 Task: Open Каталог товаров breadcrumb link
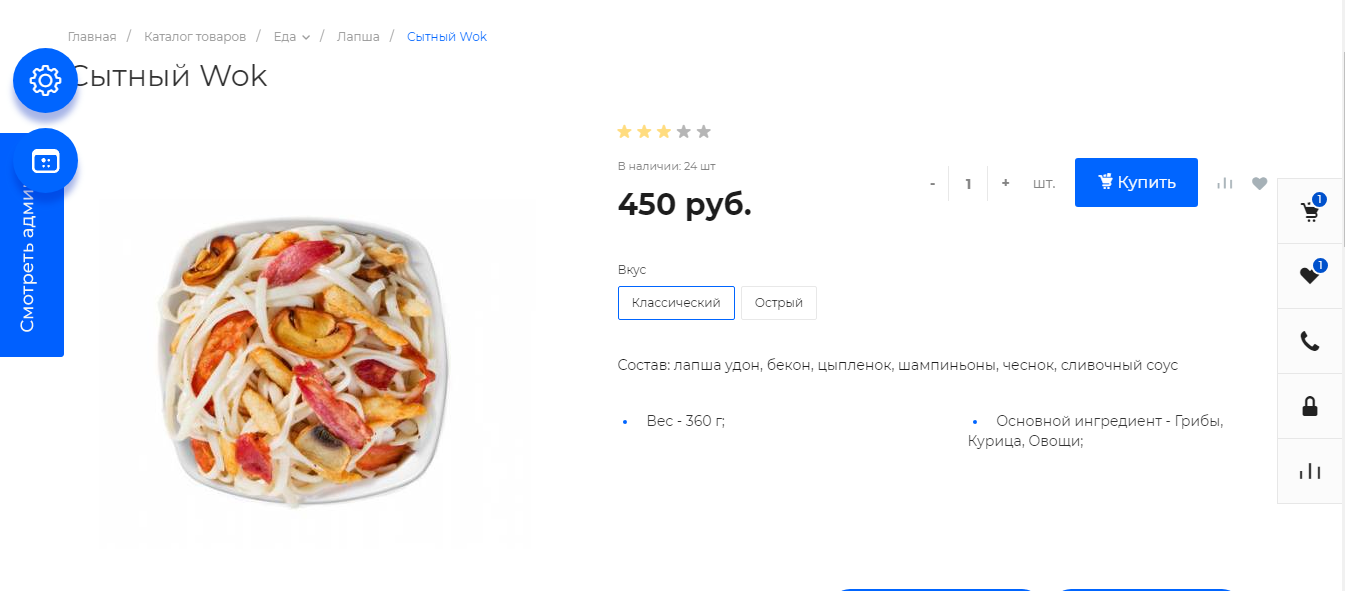[195, 37]
